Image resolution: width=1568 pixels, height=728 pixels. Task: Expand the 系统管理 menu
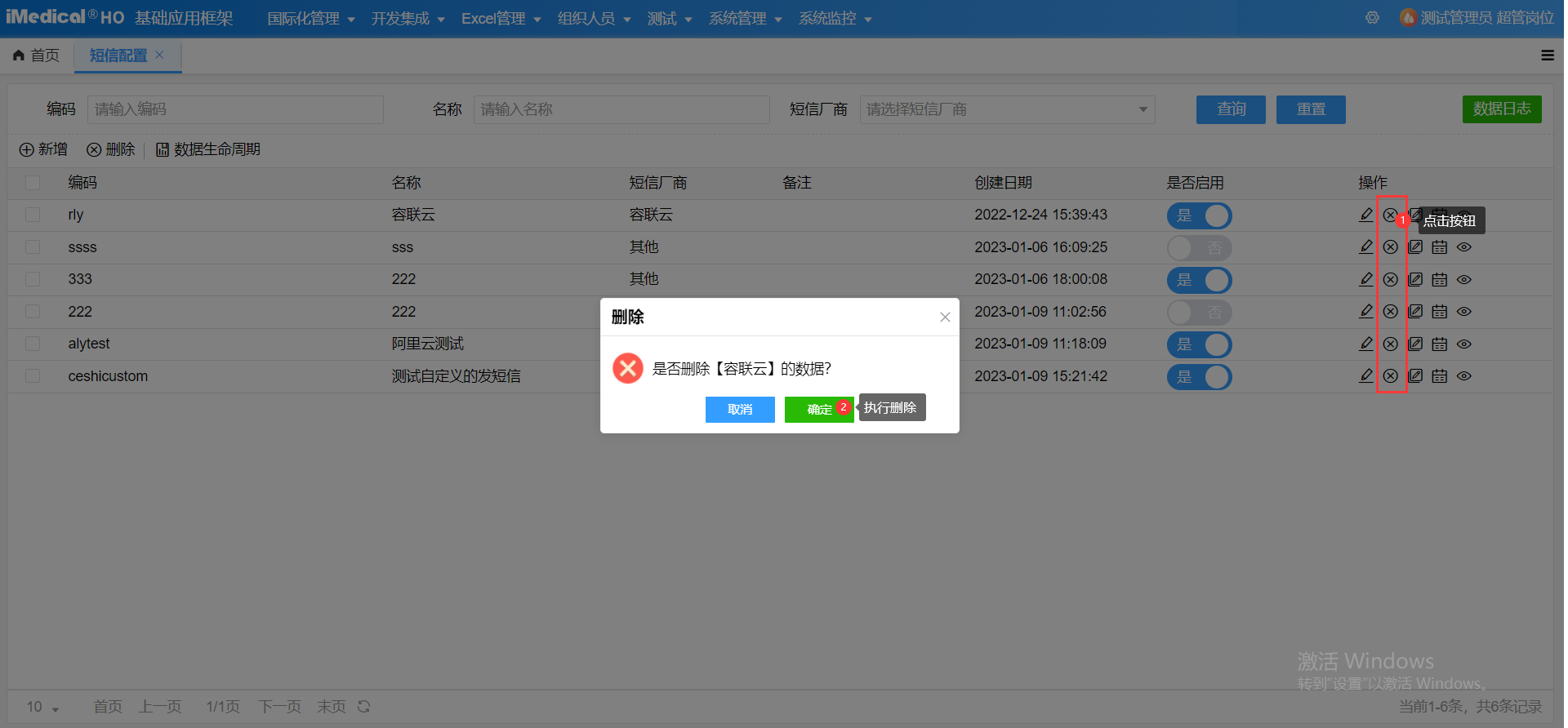(745, 19)
